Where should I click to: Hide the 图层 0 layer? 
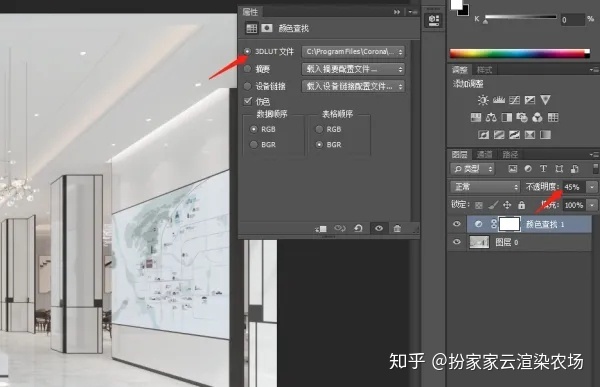457,242
